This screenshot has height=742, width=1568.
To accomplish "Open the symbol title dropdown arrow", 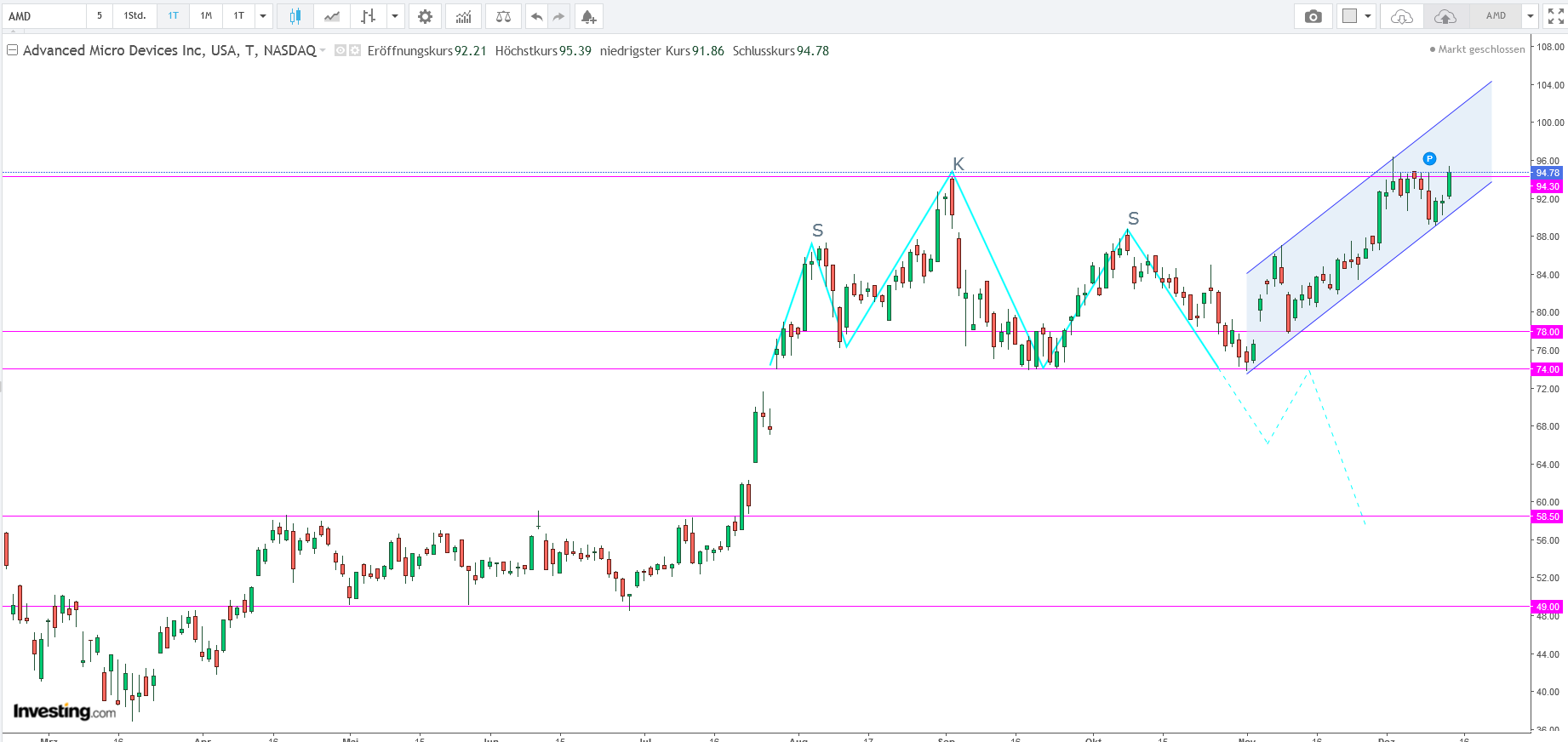I will (323, 51).
